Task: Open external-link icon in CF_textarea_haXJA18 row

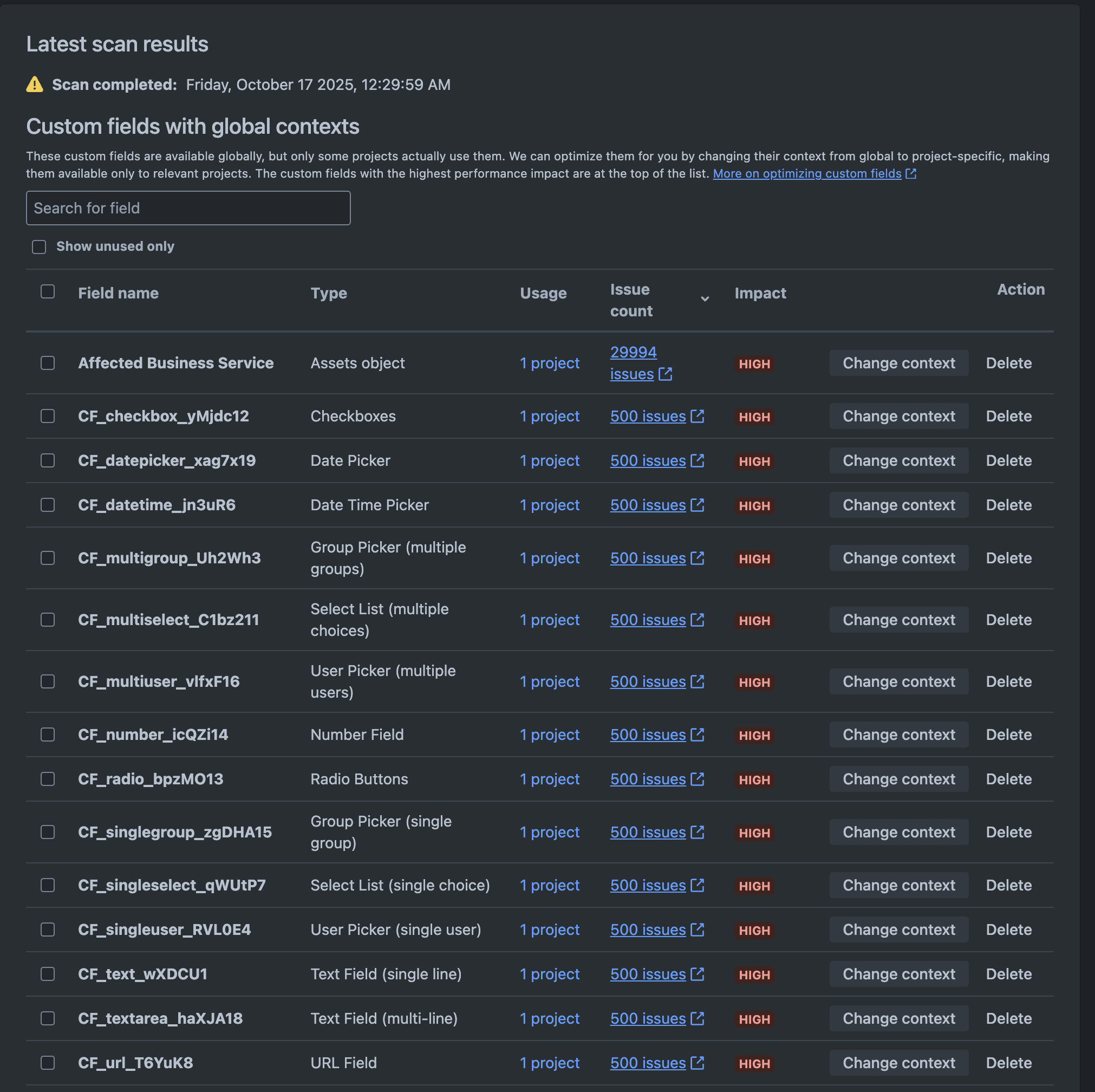Action: 698,1018
